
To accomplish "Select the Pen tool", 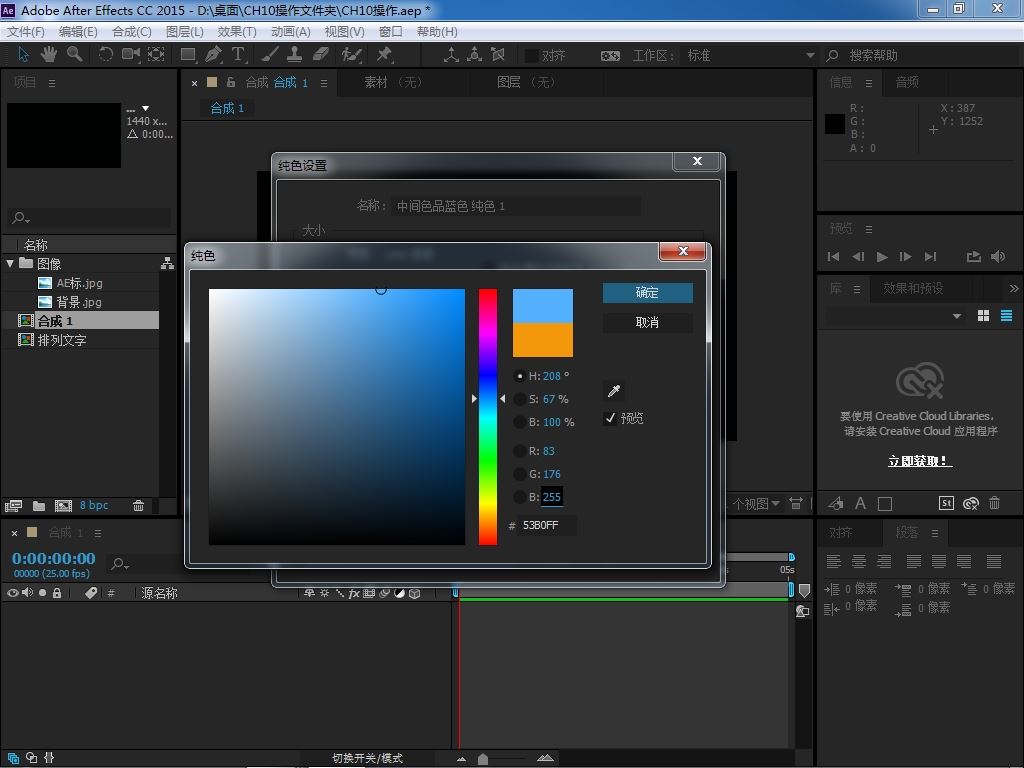I will [x=213, y=54].
